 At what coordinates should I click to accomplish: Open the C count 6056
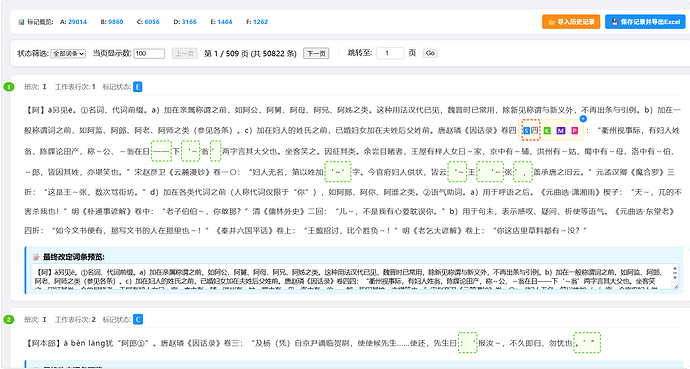pyautogui.click(x=152, y=22)
